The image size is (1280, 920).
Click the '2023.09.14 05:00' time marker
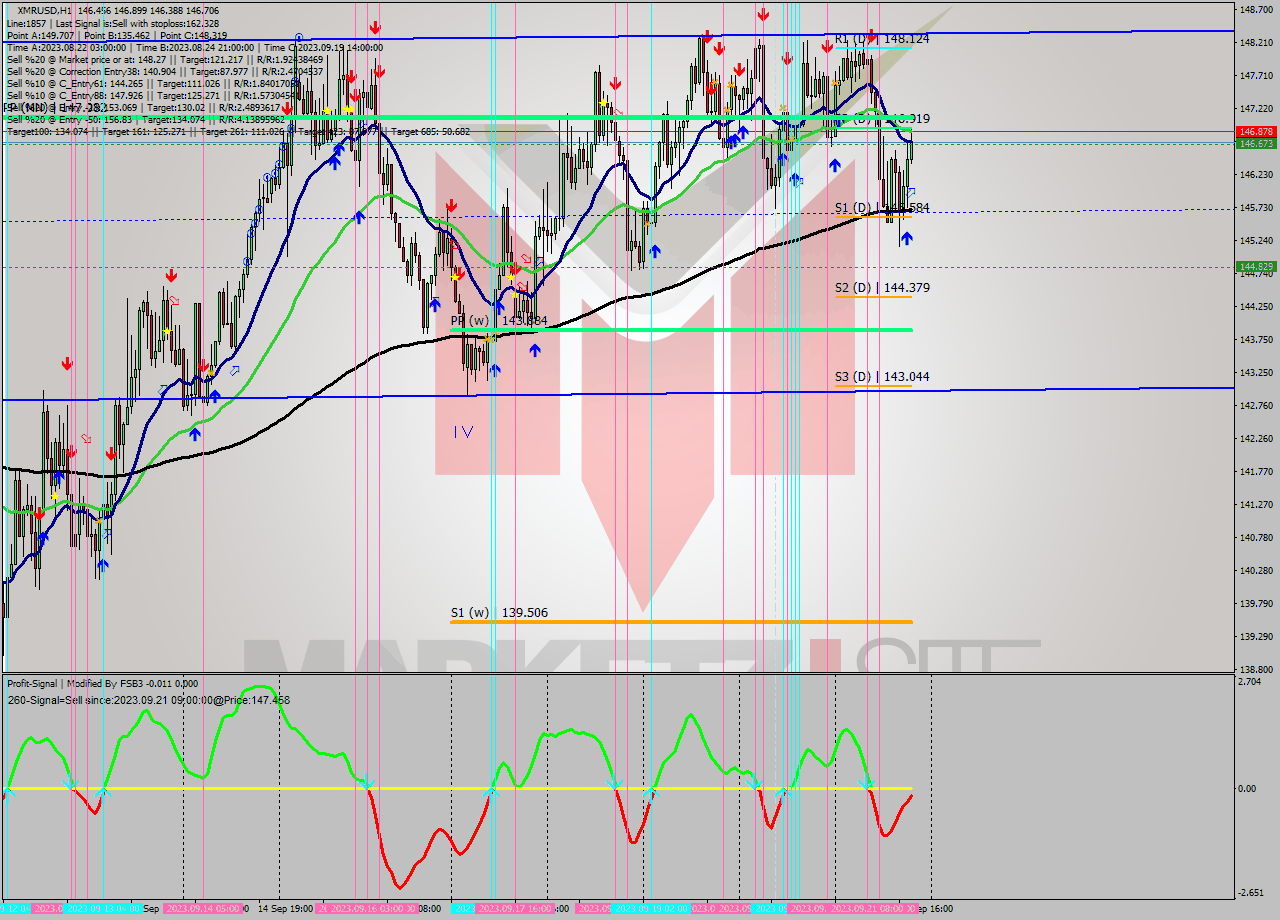click(204, 909)
